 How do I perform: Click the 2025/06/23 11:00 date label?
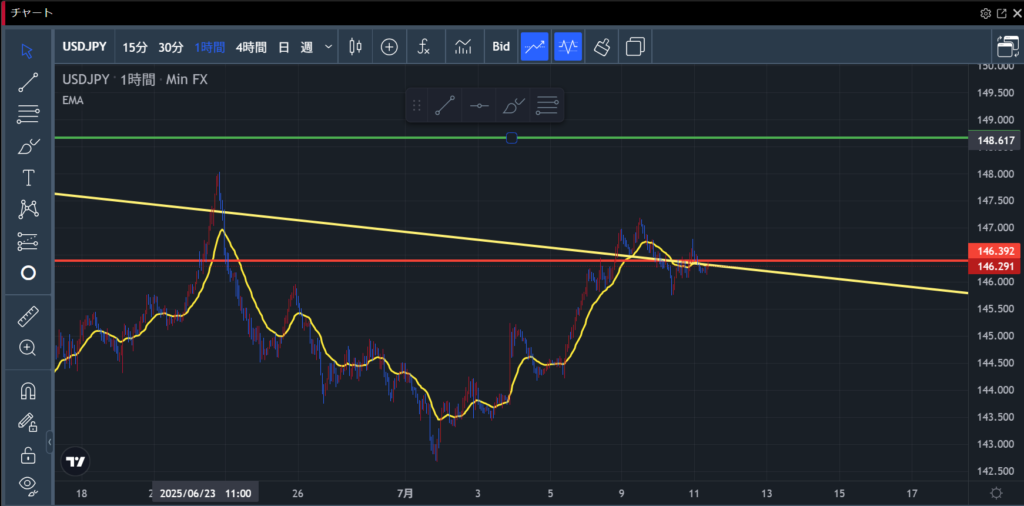click(x=206, y=493)
